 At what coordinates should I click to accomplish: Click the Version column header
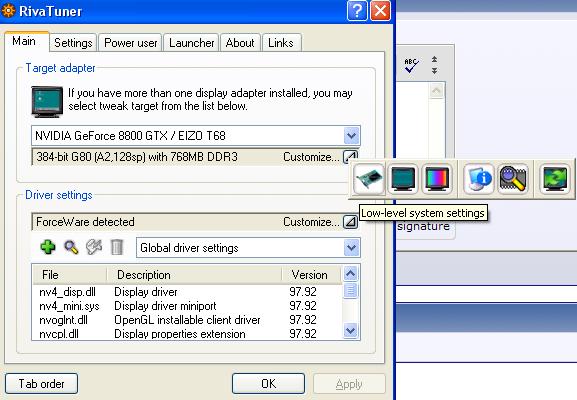point(312,275)
